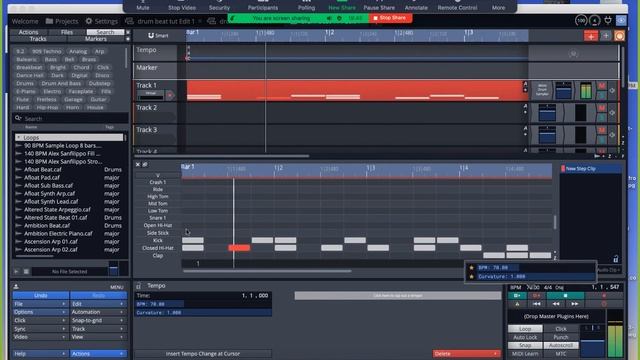This screenshot has width=640, height=360.
Task: Click Insert Tempo Change at Cursor
Action: coord(203,354)
